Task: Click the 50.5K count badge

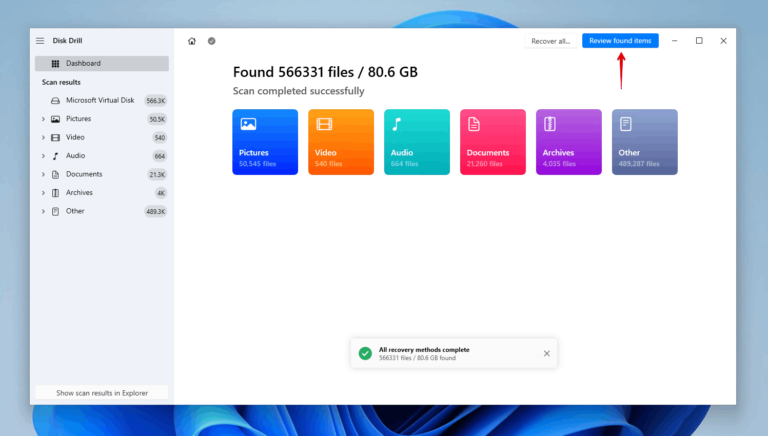Action: pyautogui.click(x=157, y=120)
